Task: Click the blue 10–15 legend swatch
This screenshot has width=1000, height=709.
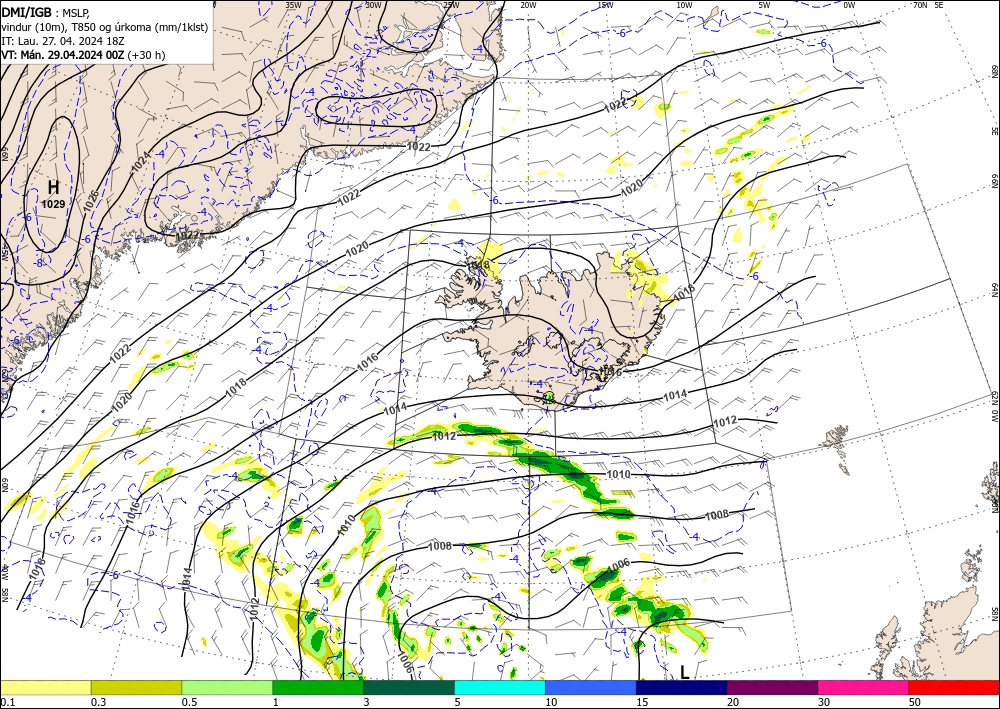Action: coord(591,687)
